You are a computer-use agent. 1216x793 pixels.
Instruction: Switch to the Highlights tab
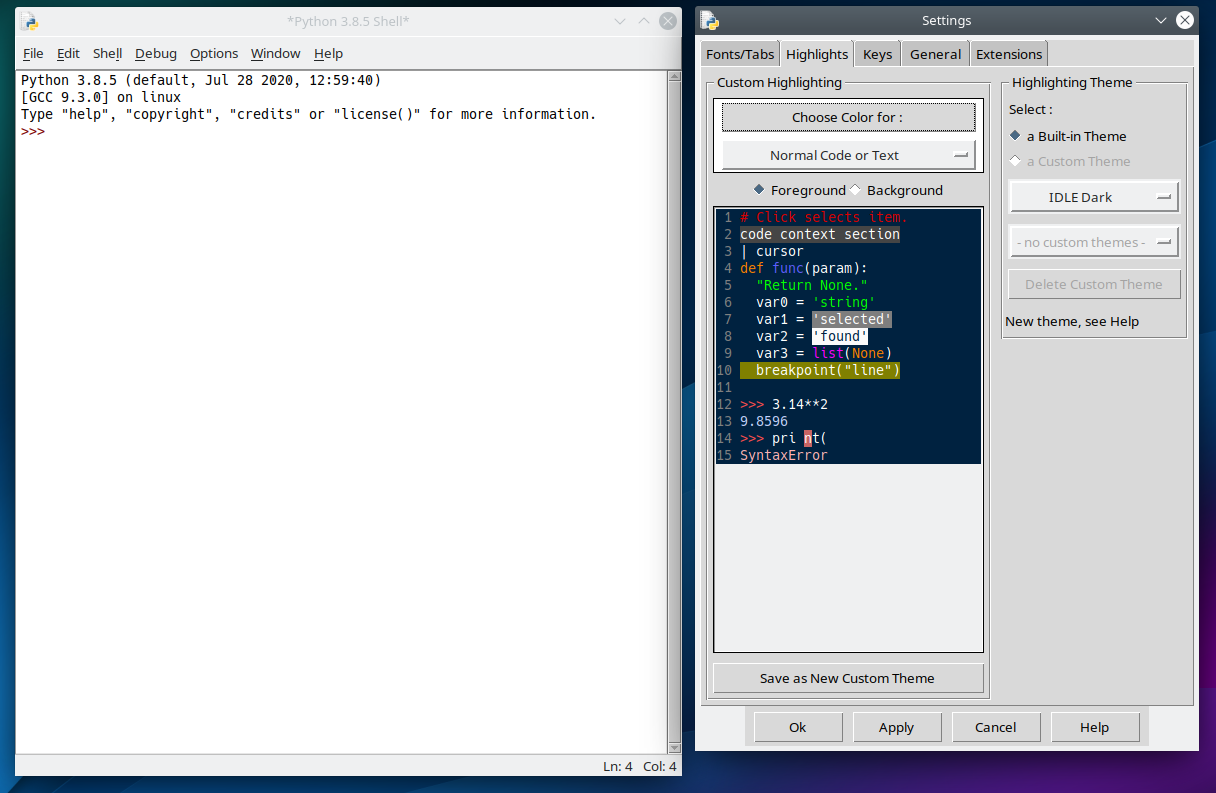[x=817, y=54]
